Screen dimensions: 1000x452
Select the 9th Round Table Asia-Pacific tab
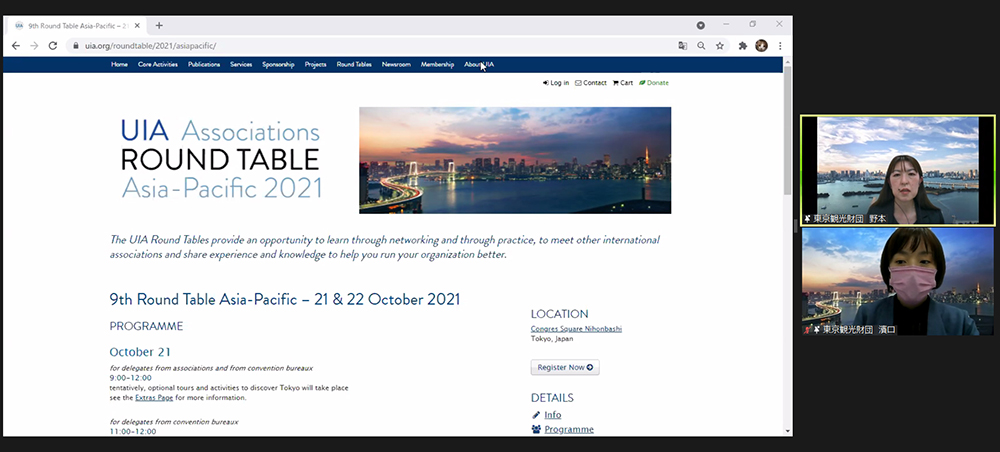coord(77,26)
